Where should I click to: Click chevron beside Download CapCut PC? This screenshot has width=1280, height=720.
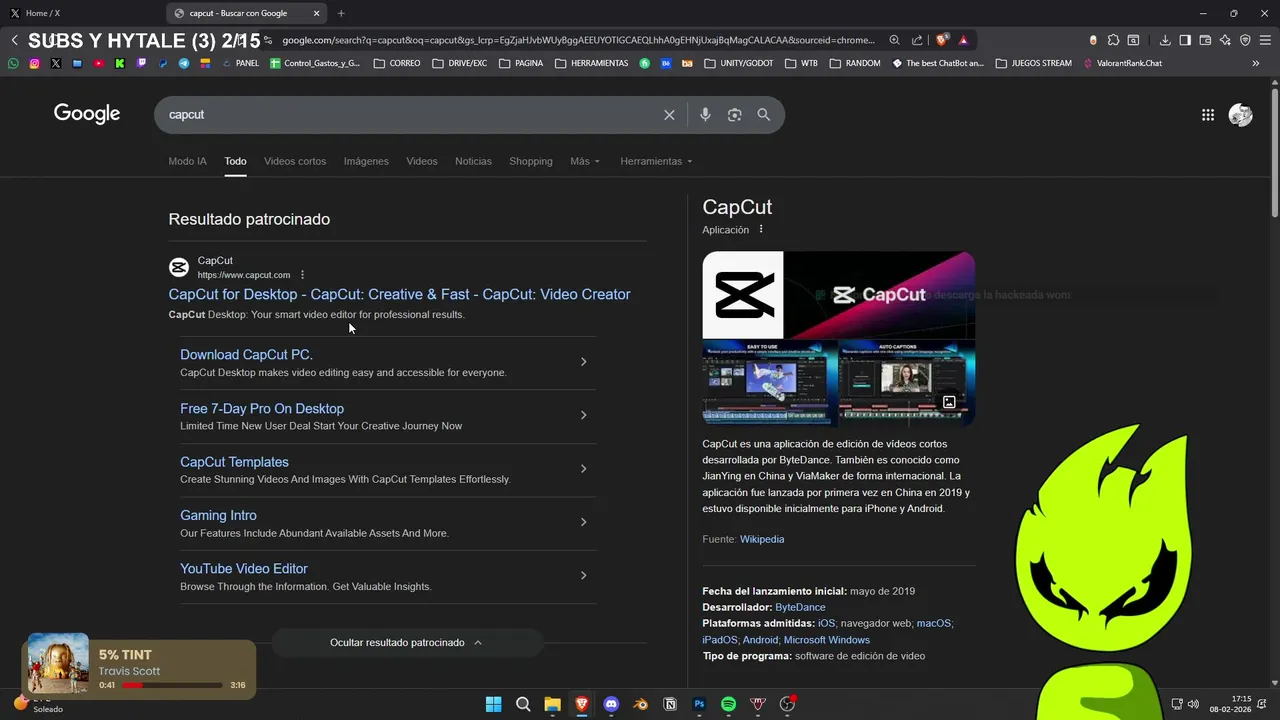point(584,362)
